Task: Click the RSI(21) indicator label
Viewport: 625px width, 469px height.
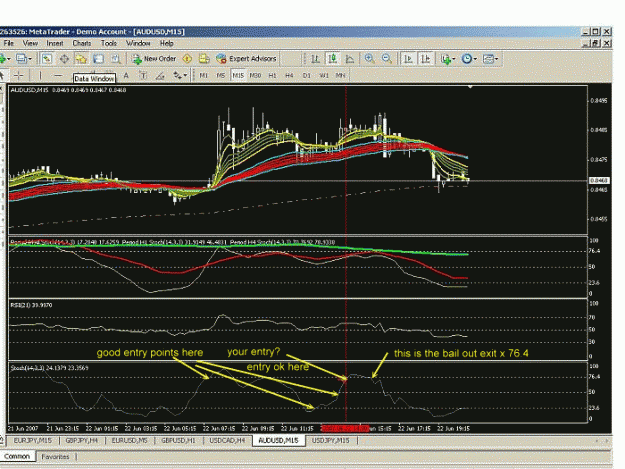Action: [31, 305]
